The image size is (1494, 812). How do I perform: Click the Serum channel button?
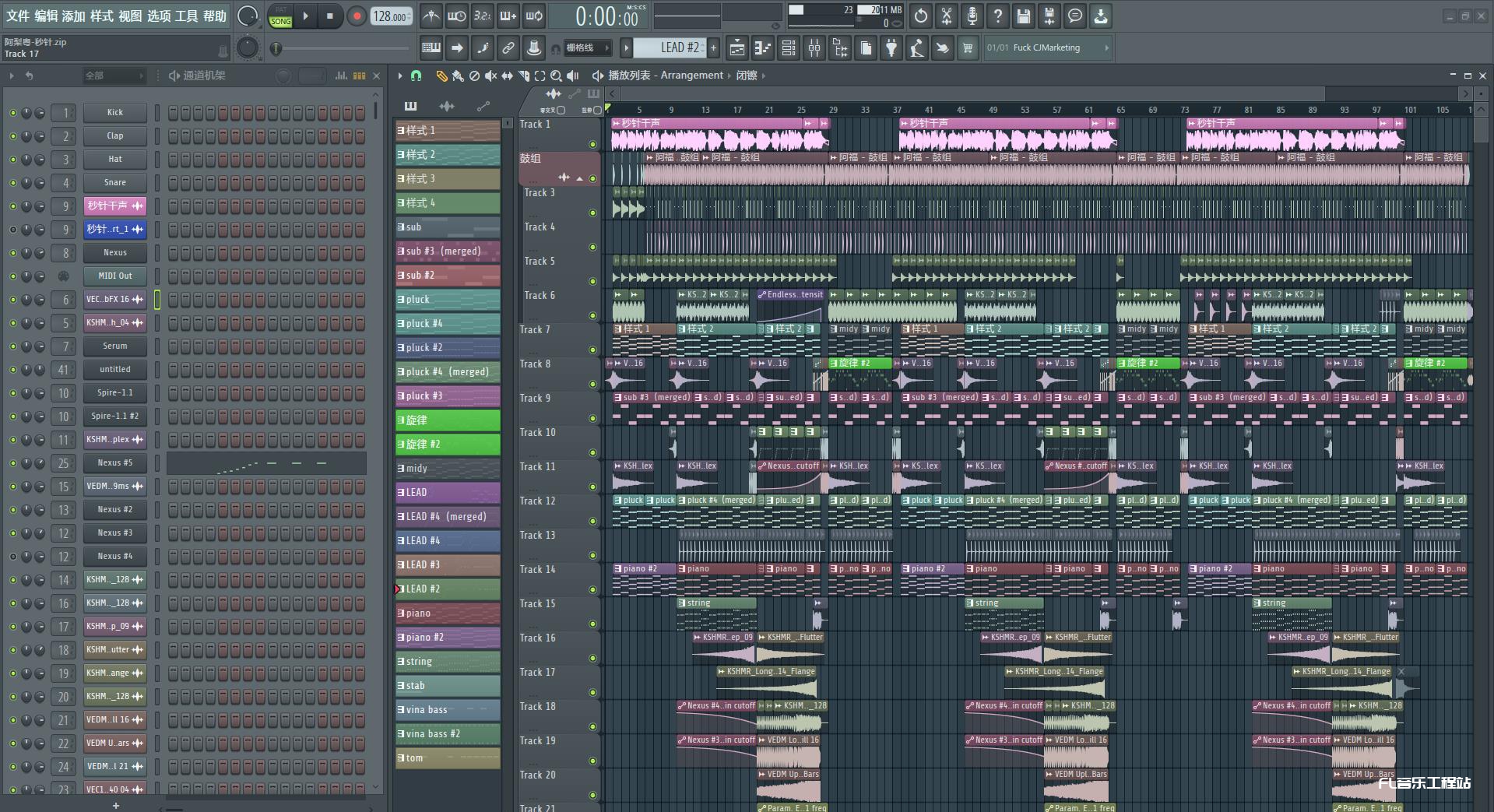coord(114,346)
